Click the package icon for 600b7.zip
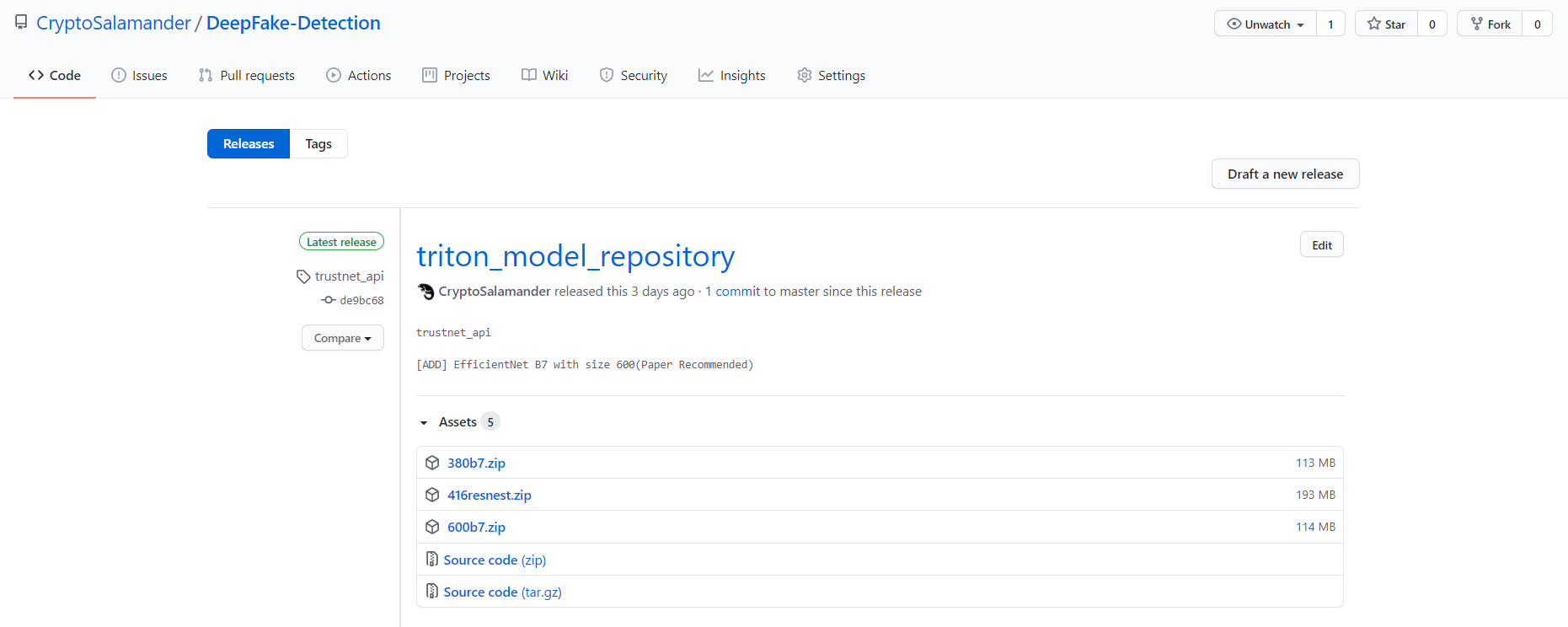The width and height of the screenshot is (1568, 627). pos(432,527)
